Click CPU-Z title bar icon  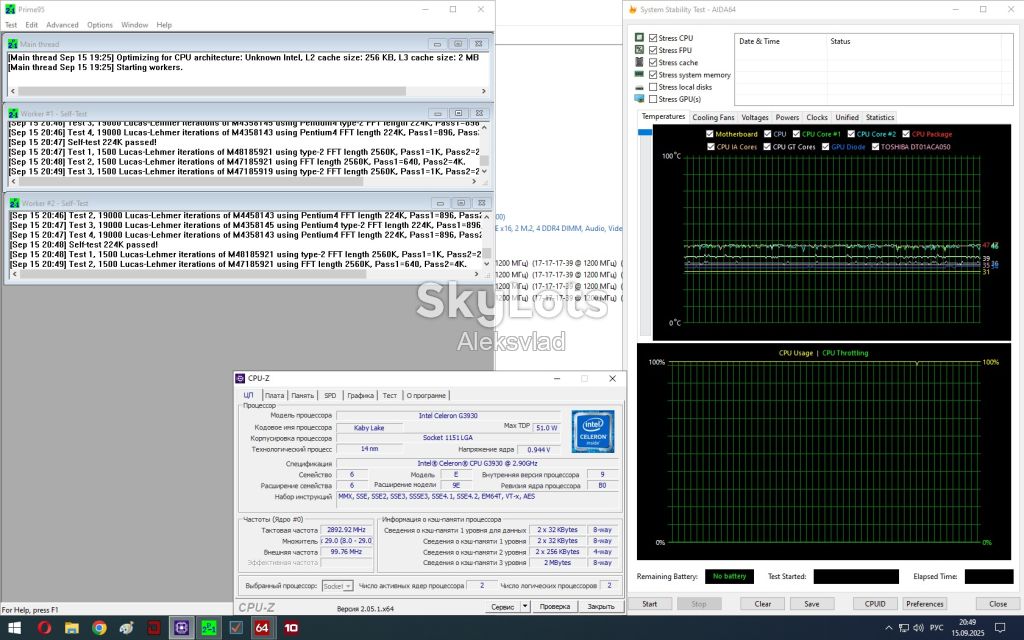[240, 378]
